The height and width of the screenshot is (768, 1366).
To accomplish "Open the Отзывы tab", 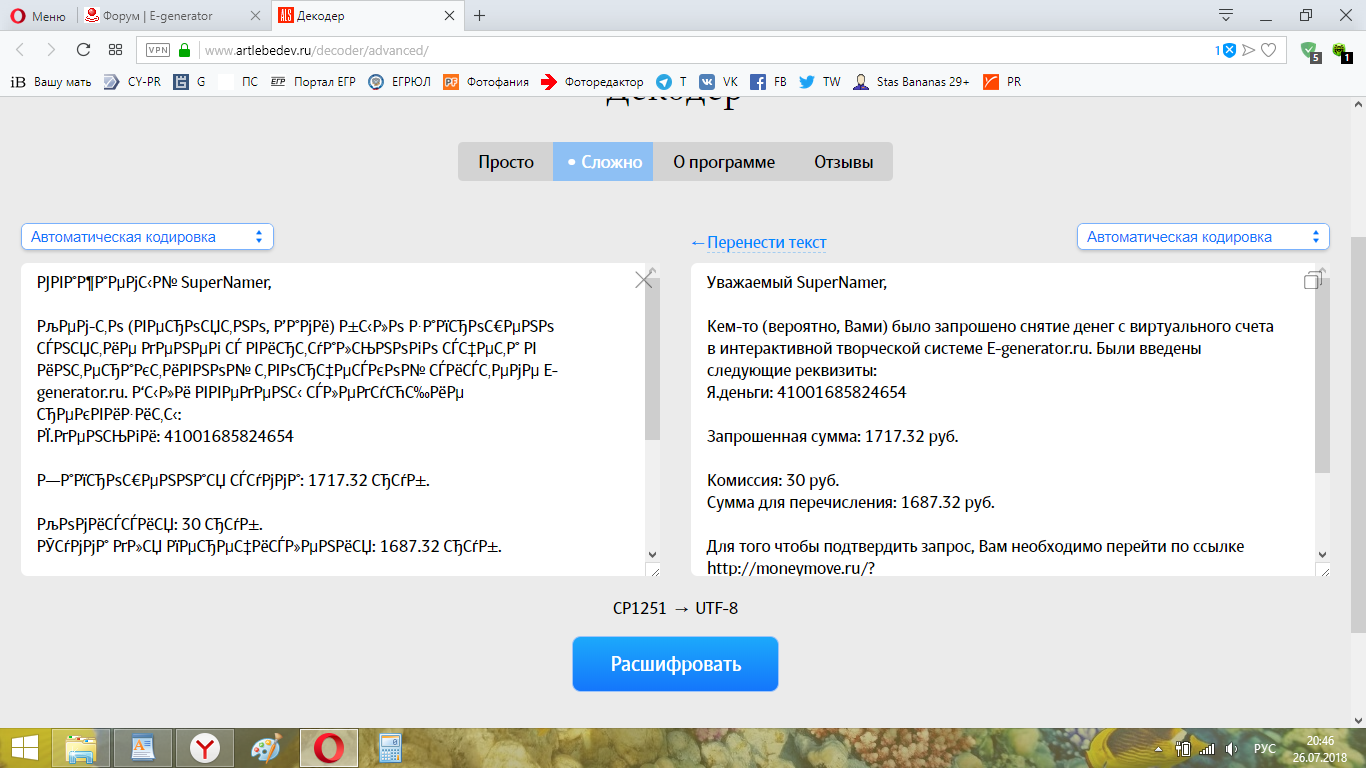I will point(843,162).
